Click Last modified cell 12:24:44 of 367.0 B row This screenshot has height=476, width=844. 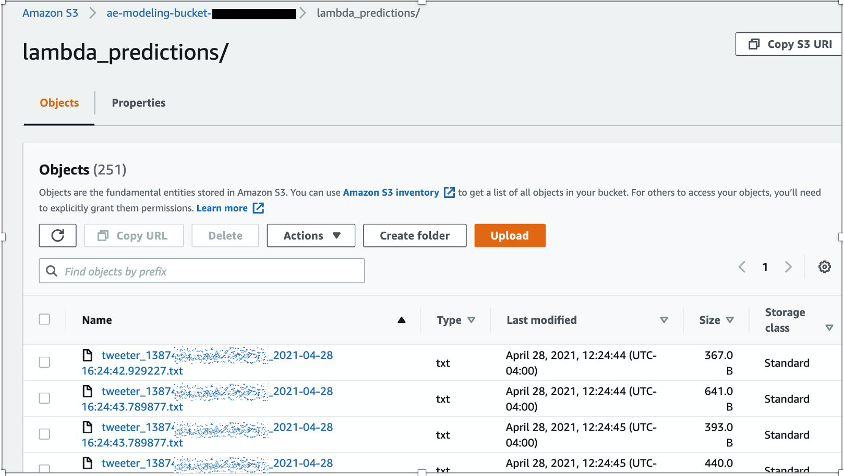tap(581, 363)
